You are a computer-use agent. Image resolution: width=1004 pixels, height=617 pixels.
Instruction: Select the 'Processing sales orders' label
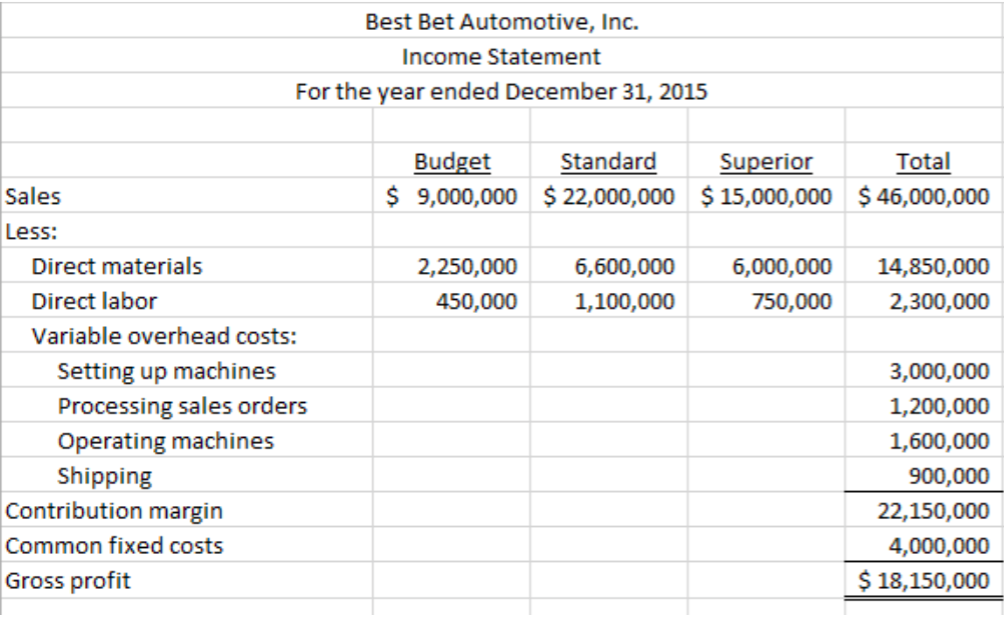182,406
